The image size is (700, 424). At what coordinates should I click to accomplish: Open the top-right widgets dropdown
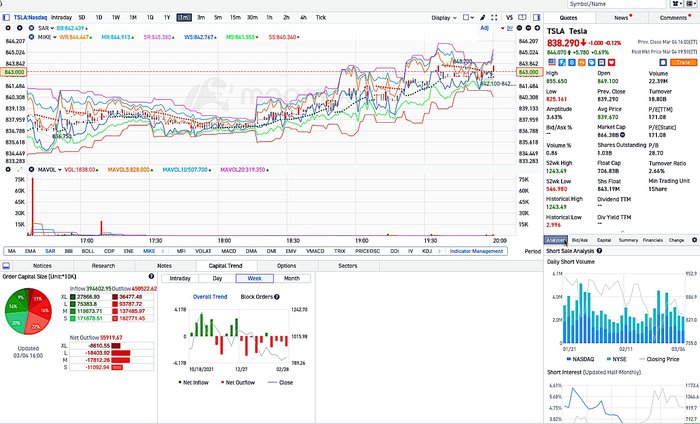[x=677, y=4]
